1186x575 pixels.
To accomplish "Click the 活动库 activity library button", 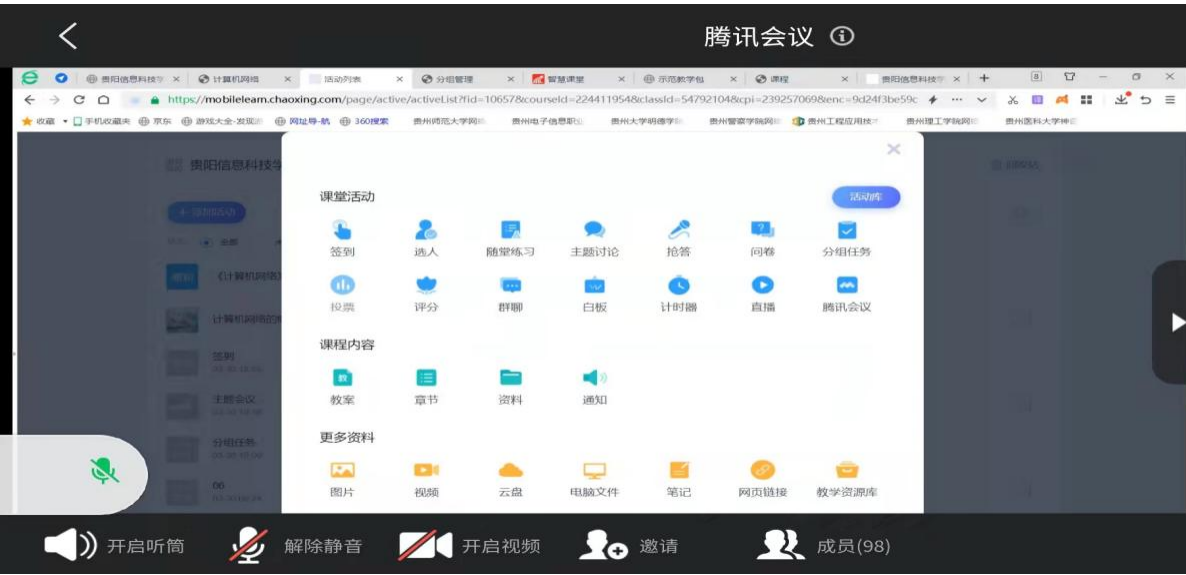I will coord(865,197).
